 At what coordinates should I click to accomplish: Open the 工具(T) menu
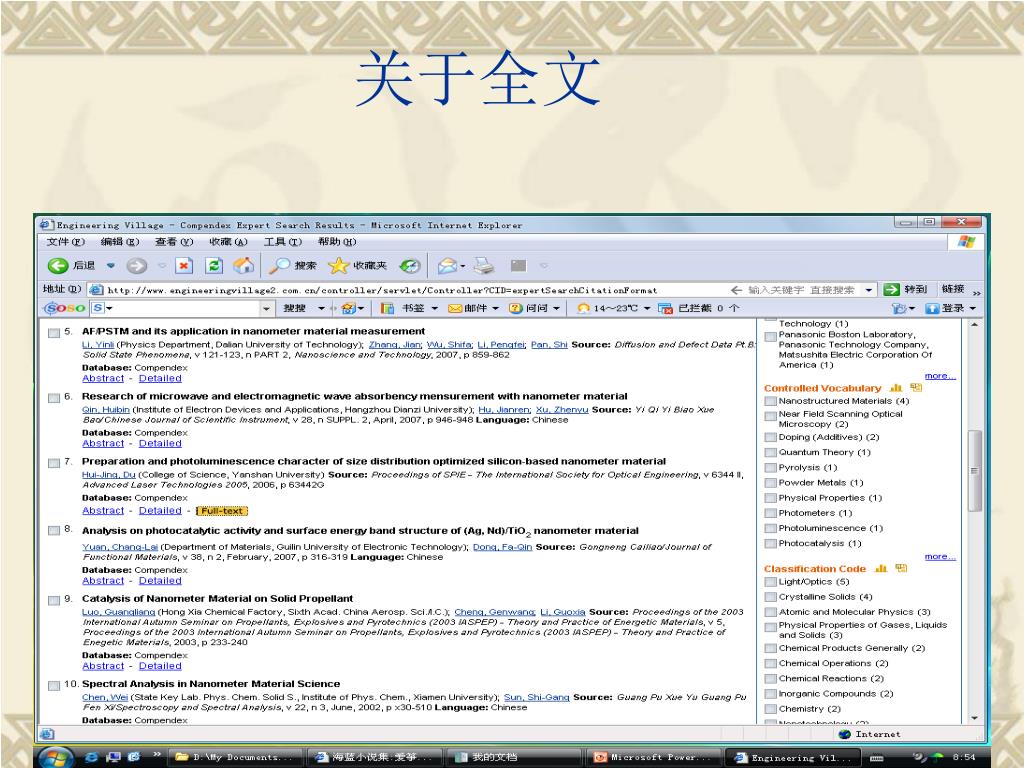coord(282,242)
